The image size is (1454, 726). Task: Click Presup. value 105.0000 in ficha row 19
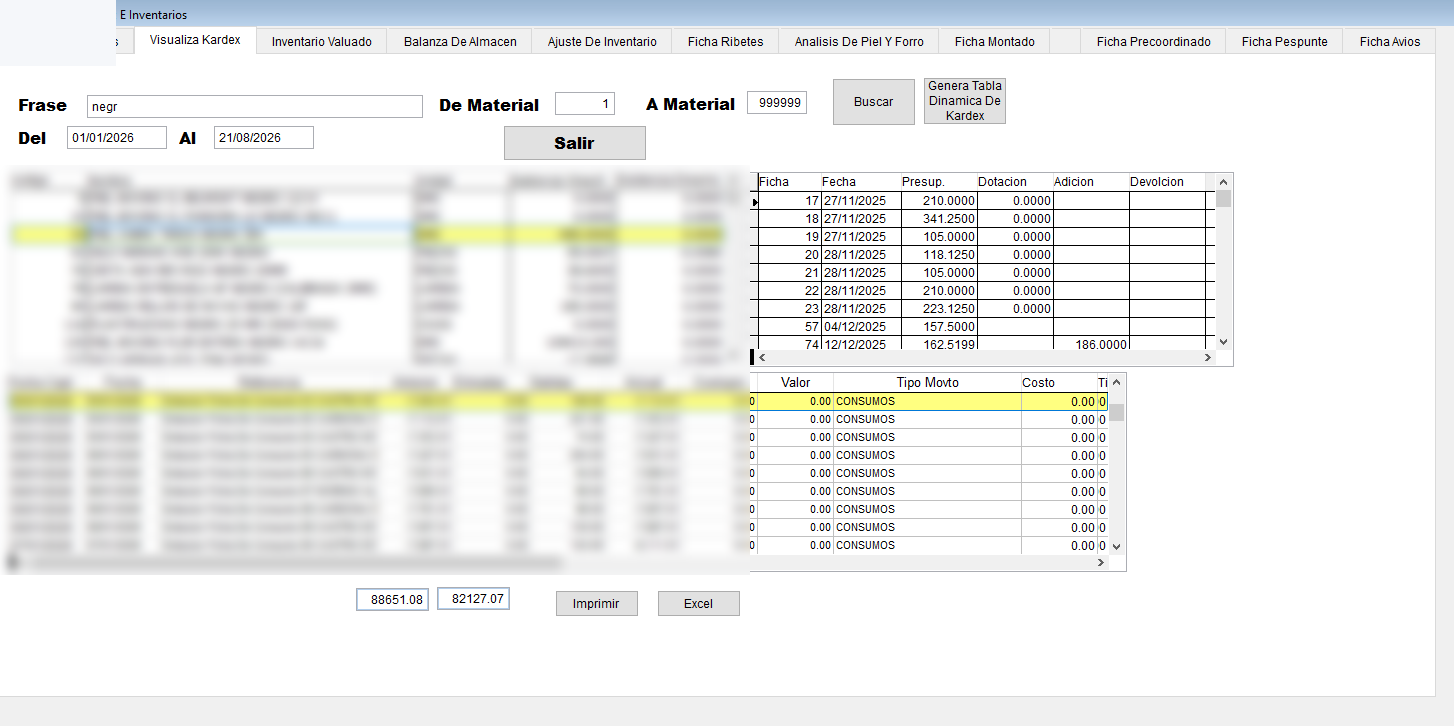coord(939,236)
